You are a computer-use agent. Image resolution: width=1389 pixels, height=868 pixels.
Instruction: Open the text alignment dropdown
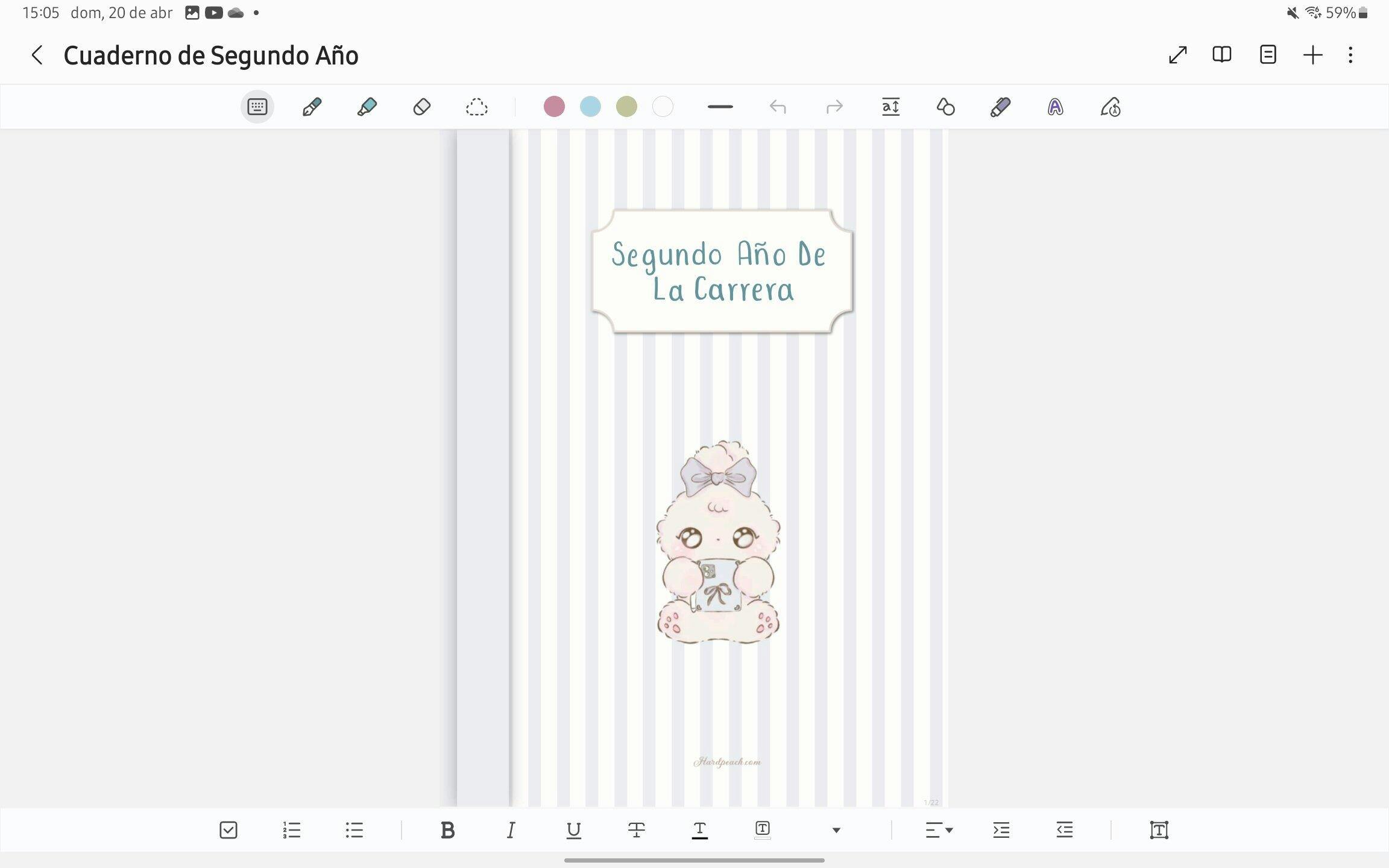coord(939,830)
